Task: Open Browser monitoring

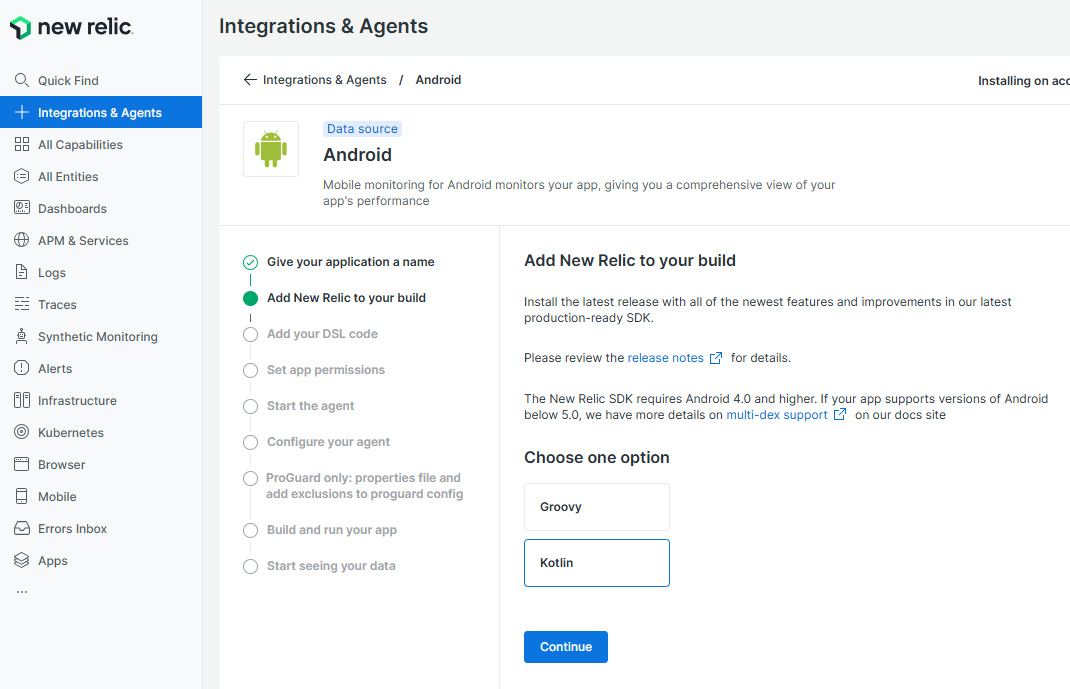Action: 101,465
